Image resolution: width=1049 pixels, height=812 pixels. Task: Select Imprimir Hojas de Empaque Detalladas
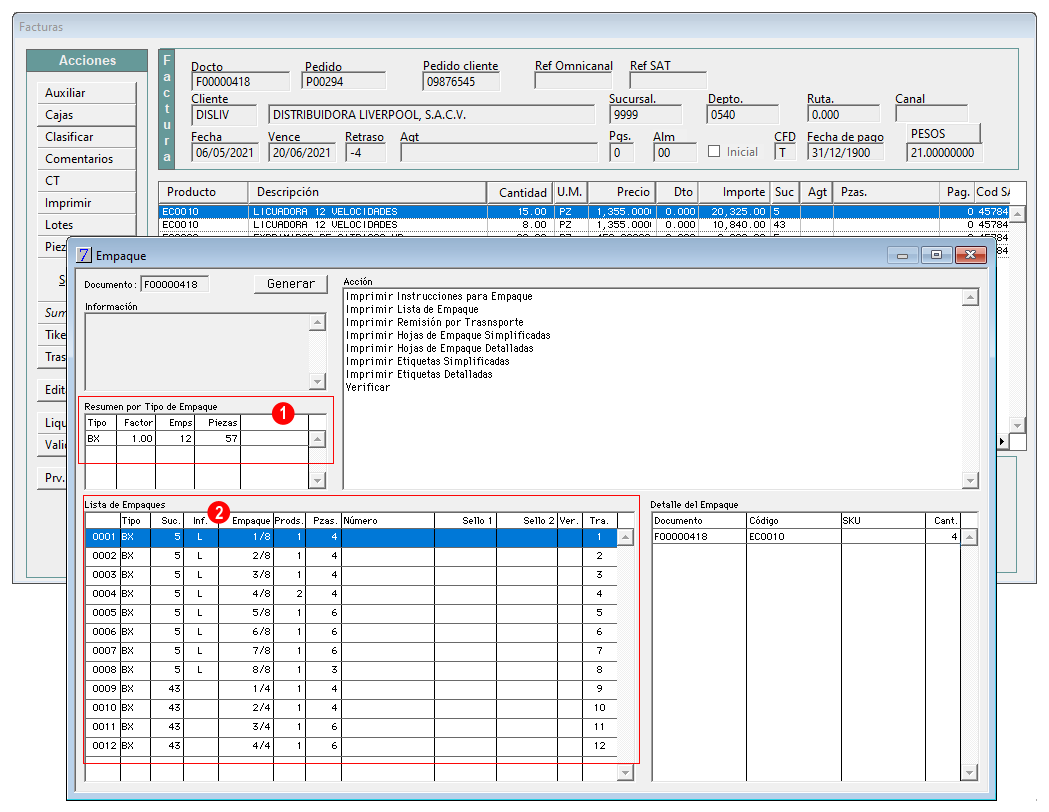(440, 348)
